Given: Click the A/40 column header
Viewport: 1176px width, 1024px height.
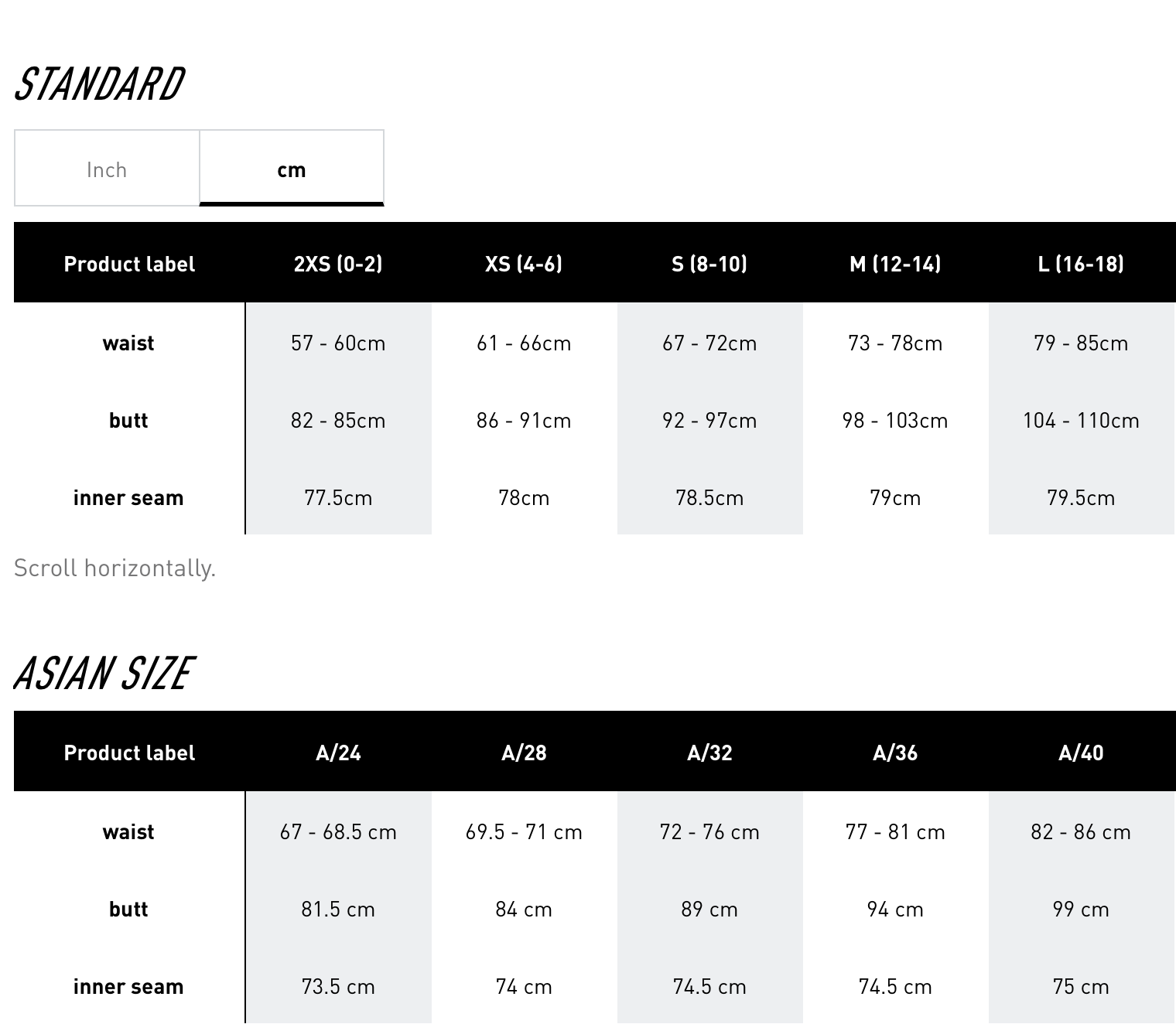Looking at the screenshot, I should pyautogui.click(x=1082, y=753).
